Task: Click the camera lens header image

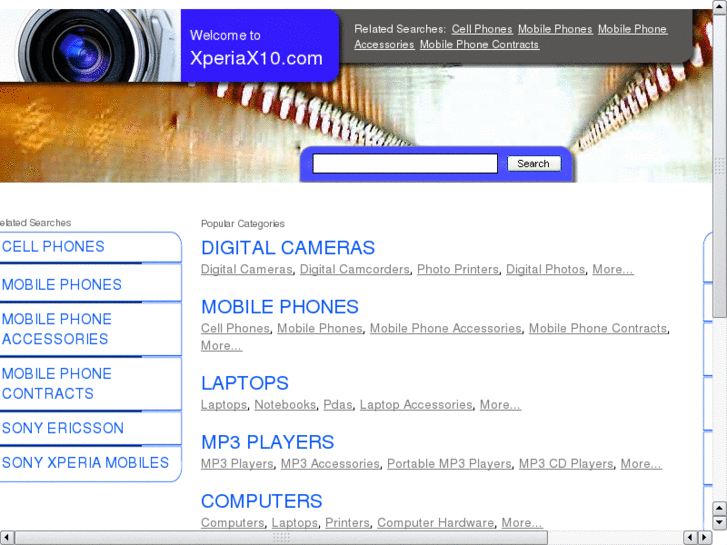Action: pos(90,45)
